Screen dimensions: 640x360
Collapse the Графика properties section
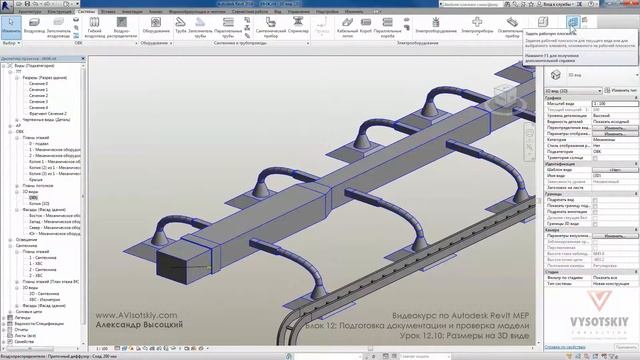(636, 98)
